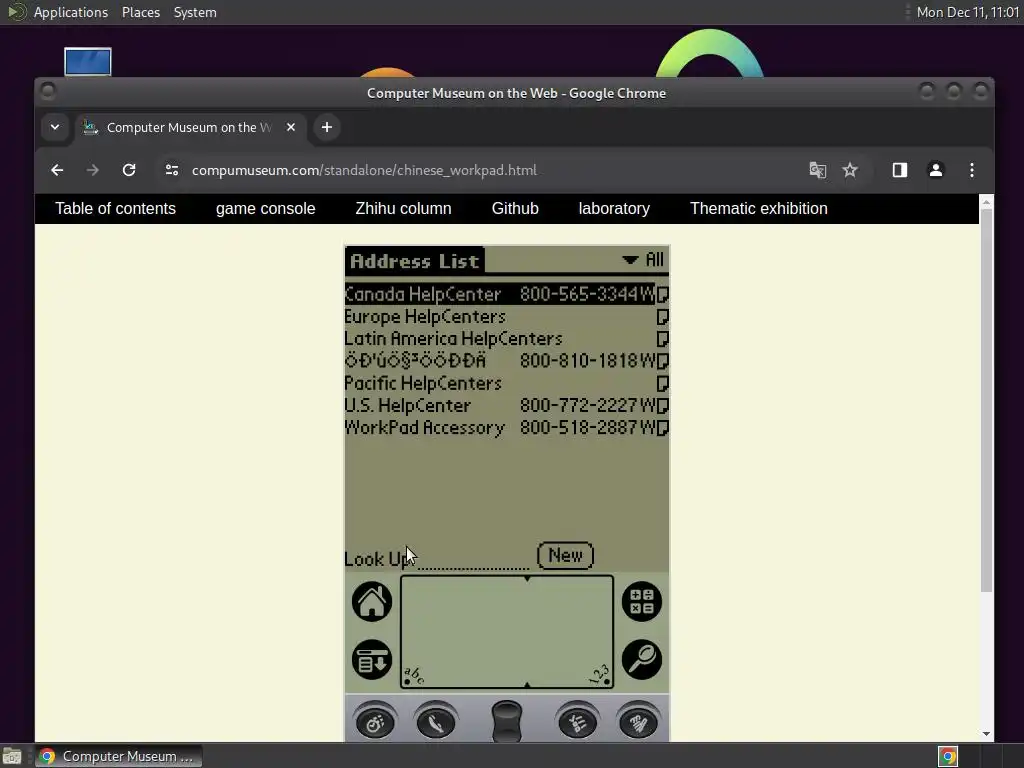This screenshot has height=768, width=1024.
Task: Push the Address Book phone hardware button
Action: [436, 721]
